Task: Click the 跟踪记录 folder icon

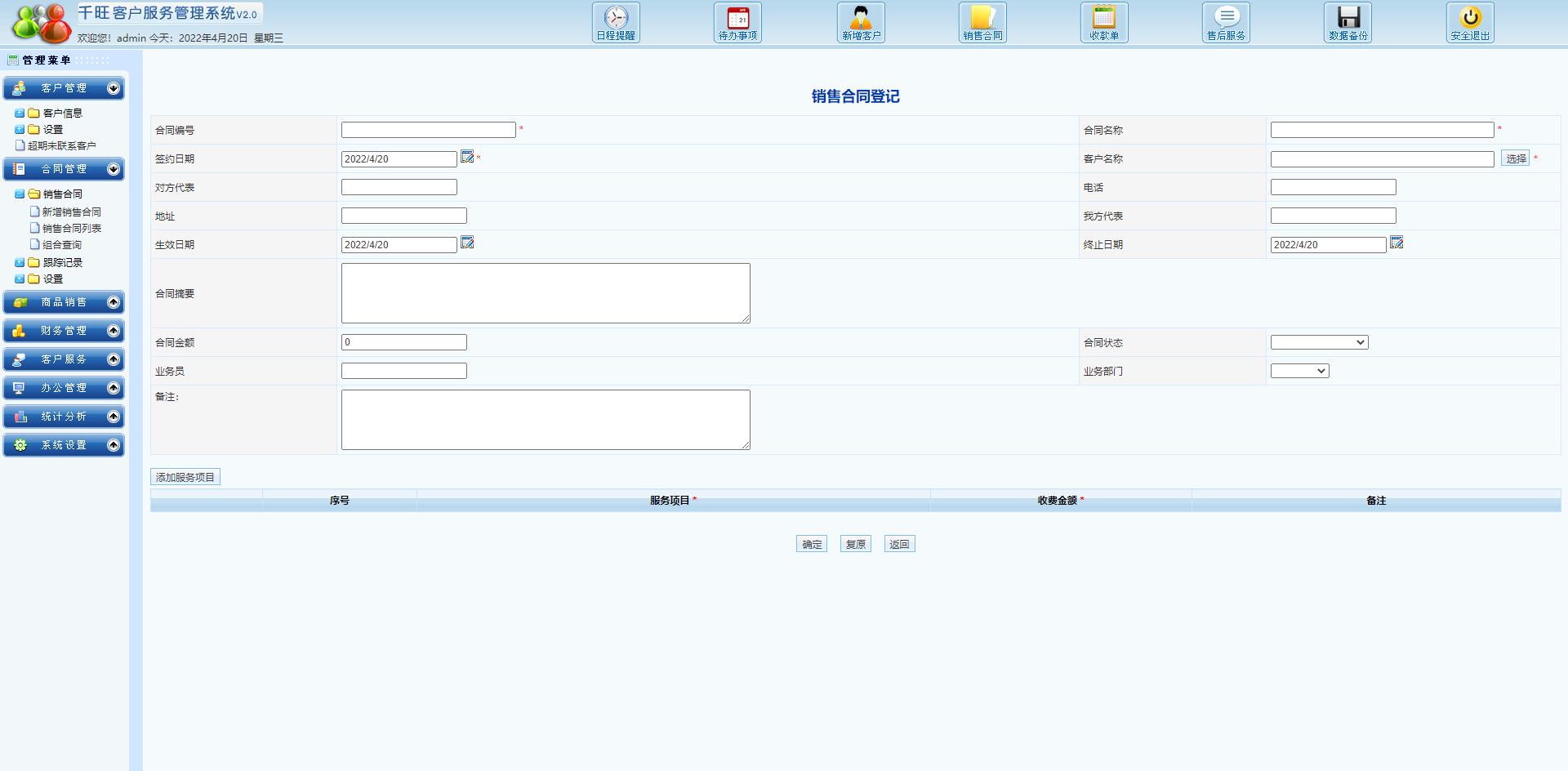Action: (x=34, y=262)
